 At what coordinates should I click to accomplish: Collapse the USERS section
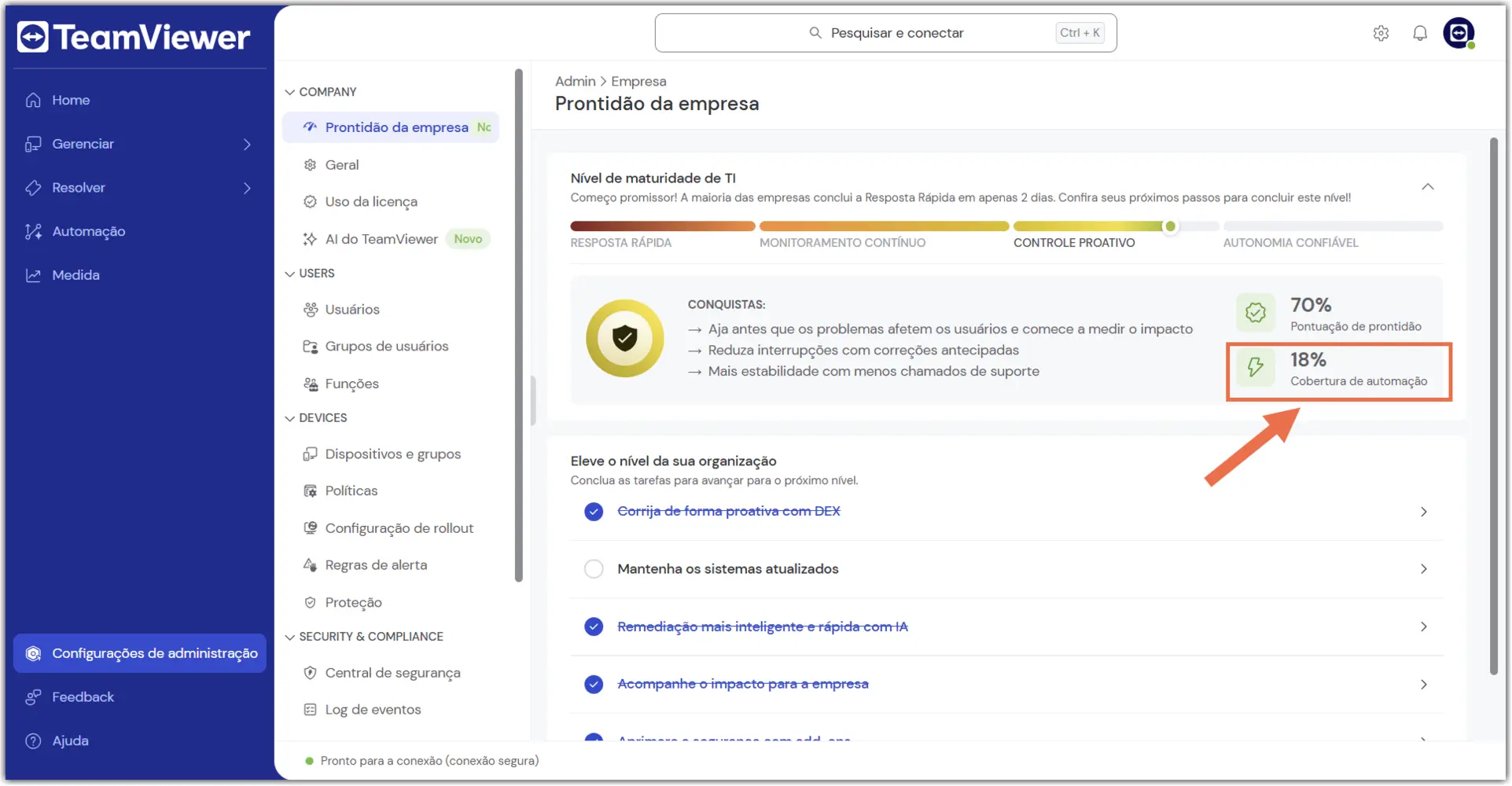point(289,274)
